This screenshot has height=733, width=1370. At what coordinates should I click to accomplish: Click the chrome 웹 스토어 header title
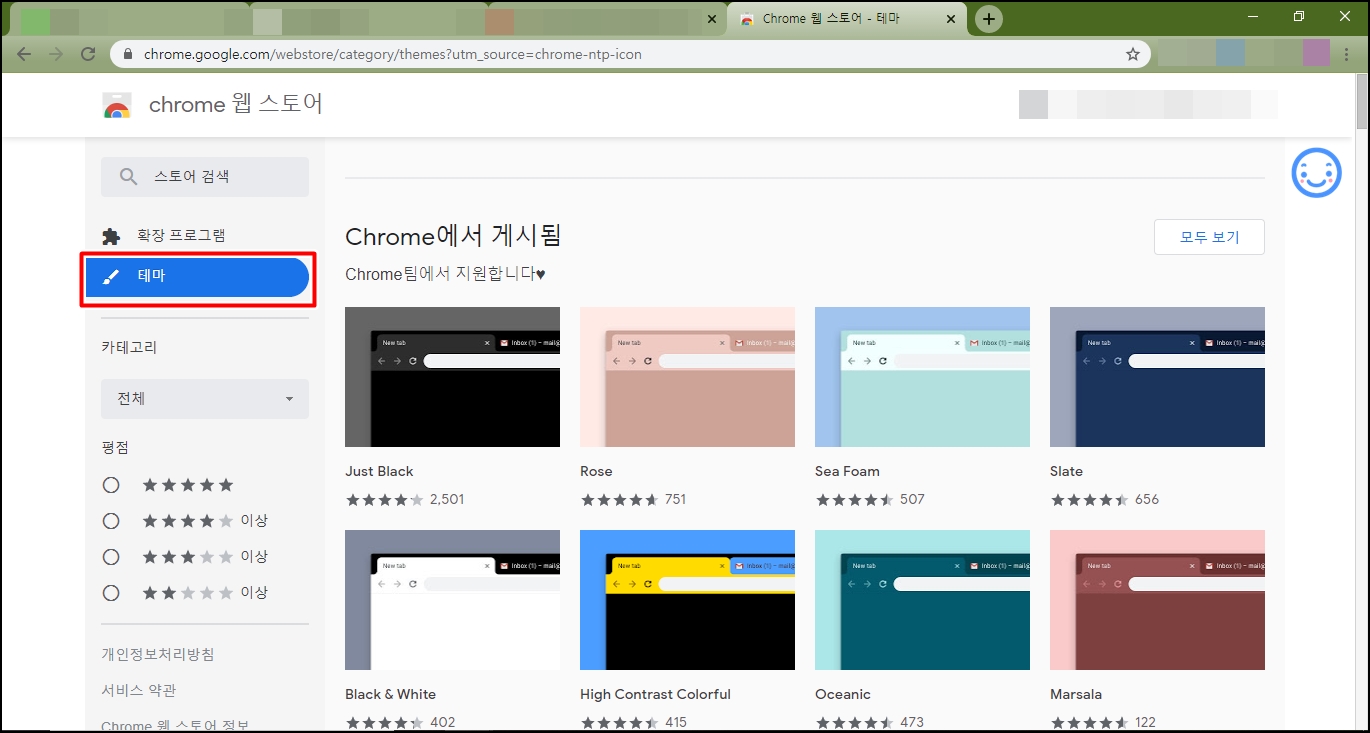point(236,104)
